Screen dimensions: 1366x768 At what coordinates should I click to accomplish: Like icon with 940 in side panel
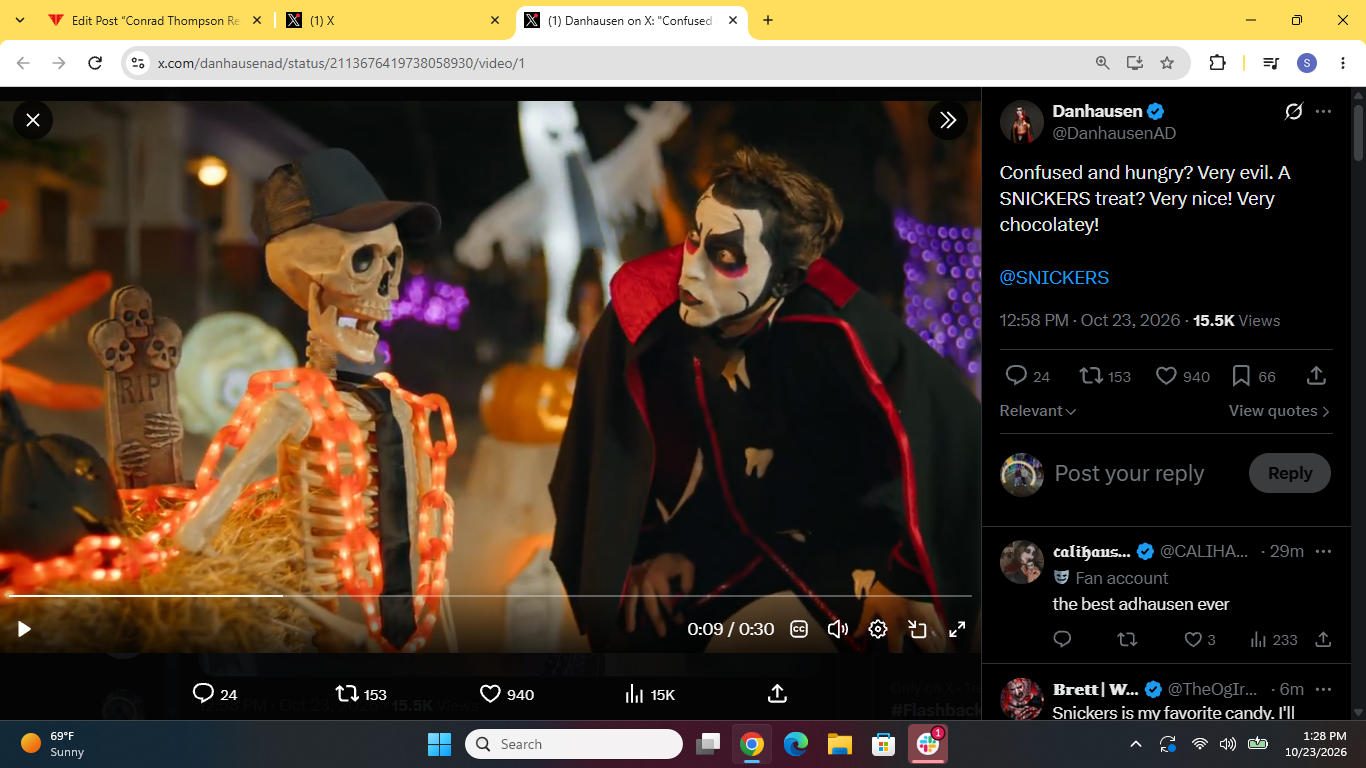(1182, 376)
